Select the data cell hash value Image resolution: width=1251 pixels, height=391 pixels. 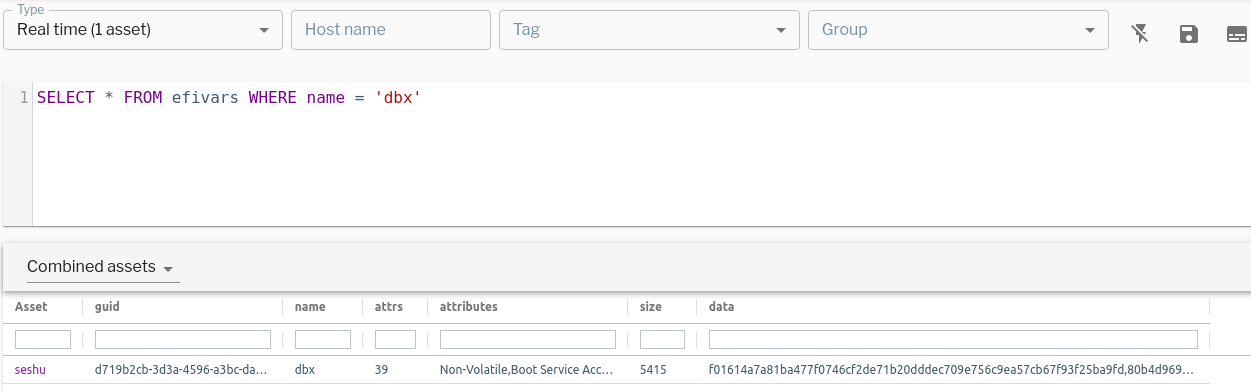[x=951, y=369]
